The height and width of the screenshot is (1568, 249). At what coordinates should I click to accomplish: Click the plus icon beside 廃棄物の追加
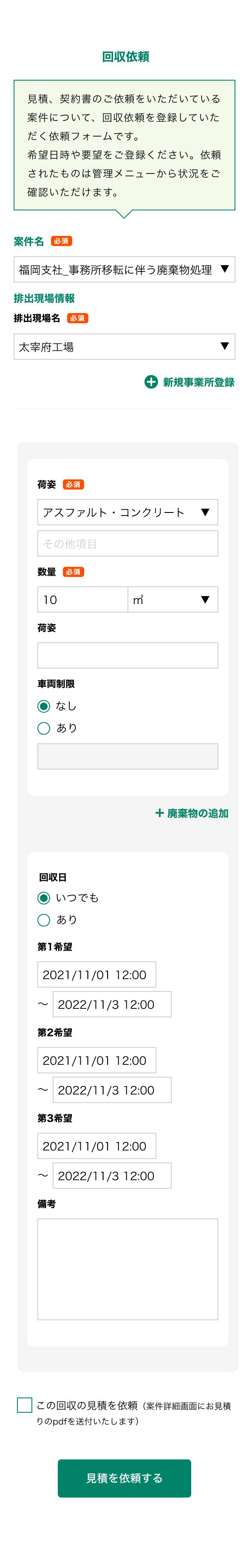tap(159, 812)
